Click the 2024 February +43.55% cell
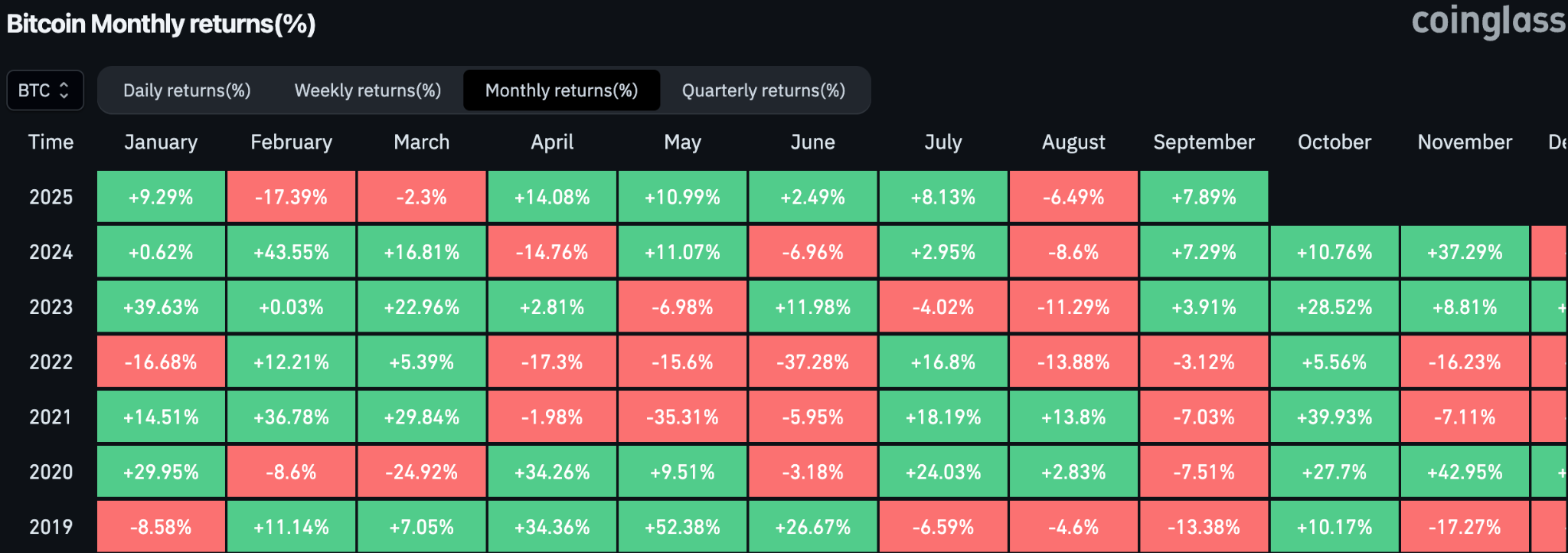The height and width of the screenshot is (553, 1568). click(291, 252)
